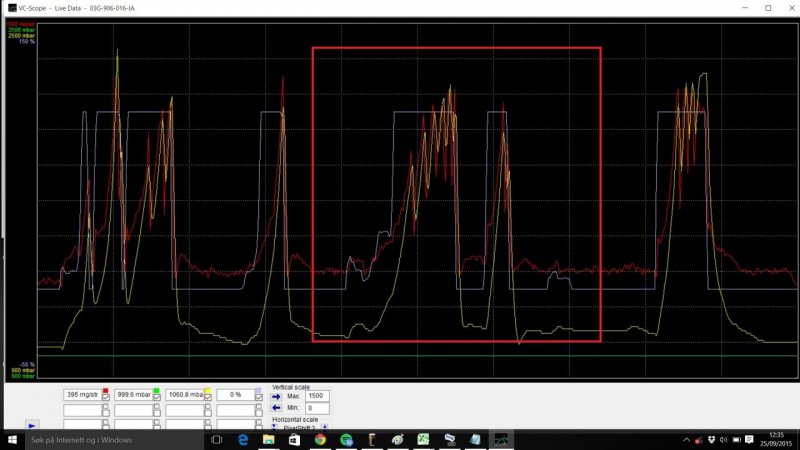The height and width of the screenshot is (450, 800).
Task: Open File Explorer from the taskbar
Action: pyautogui.click(x=268, y=439)
